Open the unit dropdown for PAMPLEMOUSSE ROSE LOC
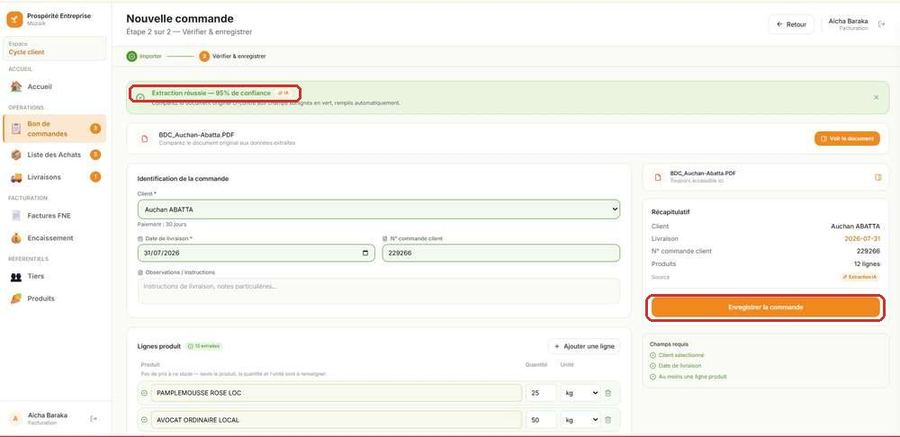 (x=580, y=393)
